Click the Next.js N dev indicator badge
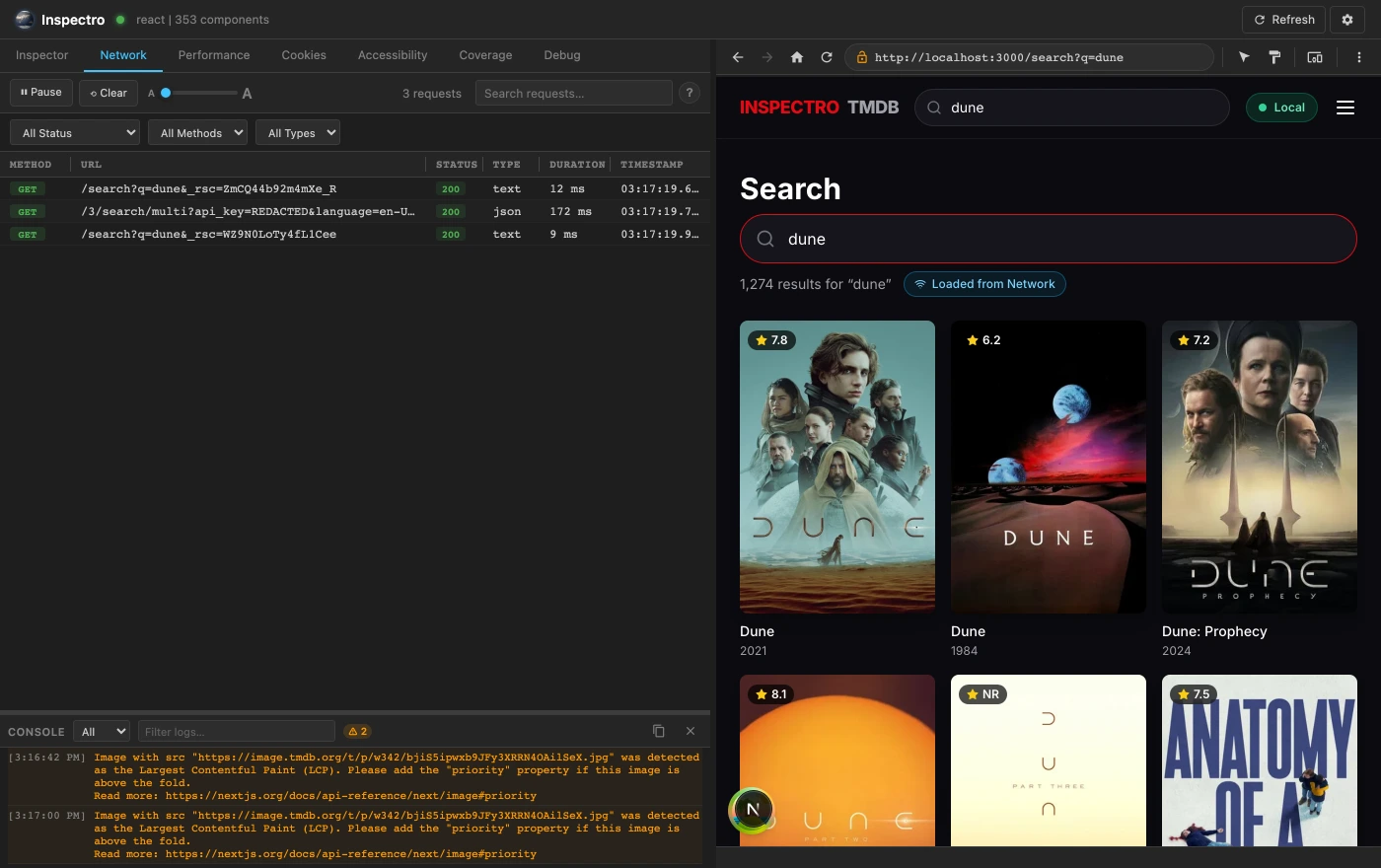Image resolution: width=1381 pixels, height=868 pixels. pyautogui.click(x=753, y=809)
